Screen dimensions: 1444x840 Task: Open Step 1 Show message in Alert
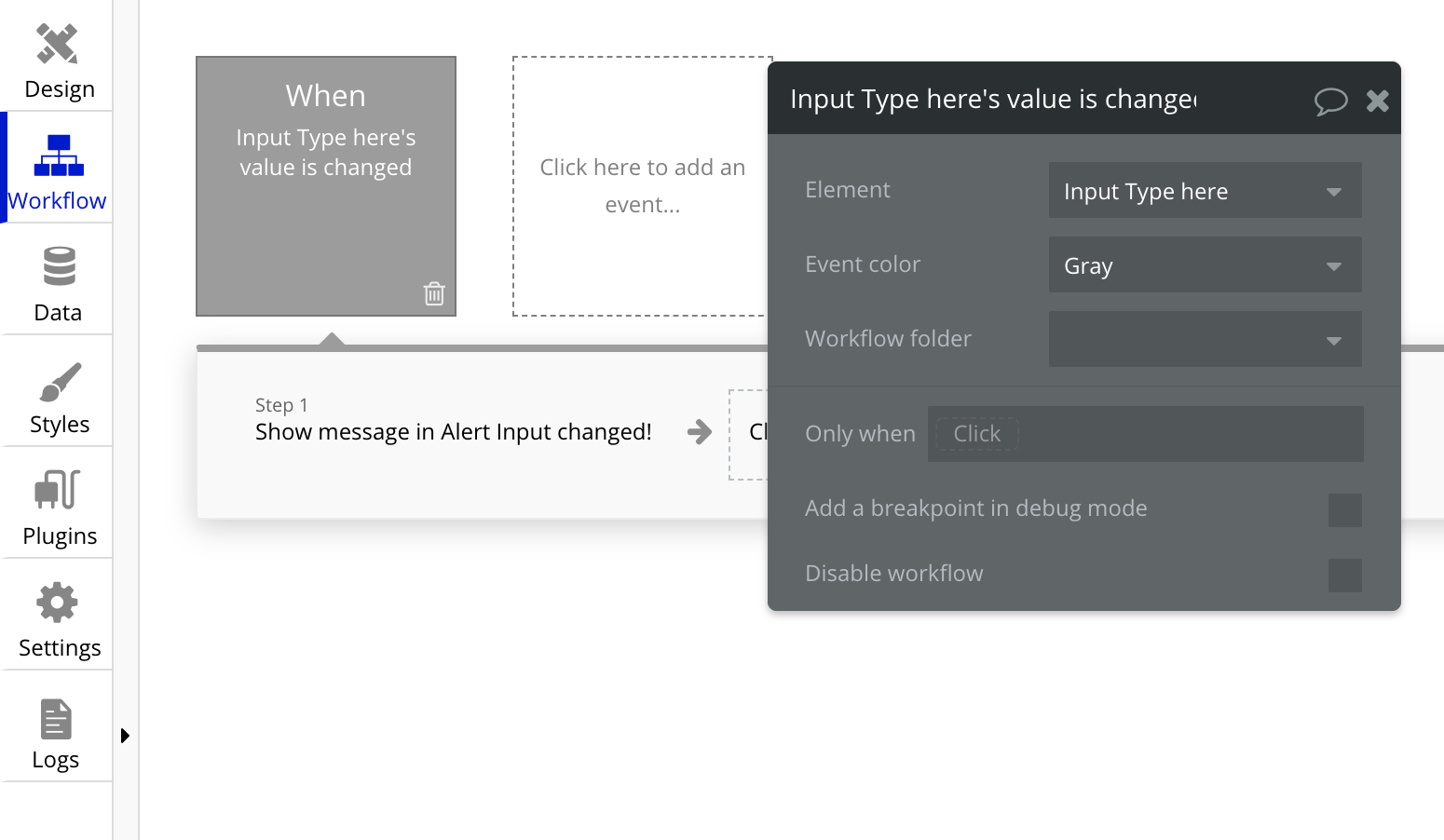coord(454,431)
